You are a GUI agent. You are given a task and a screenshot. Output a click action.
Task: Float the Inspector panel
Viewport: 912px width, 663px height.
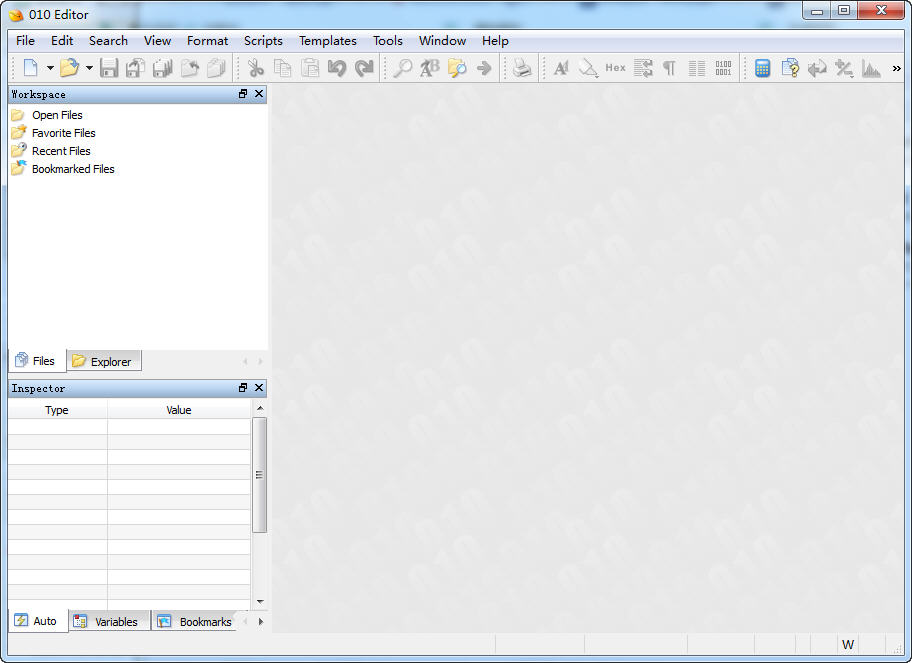(243, 387)
